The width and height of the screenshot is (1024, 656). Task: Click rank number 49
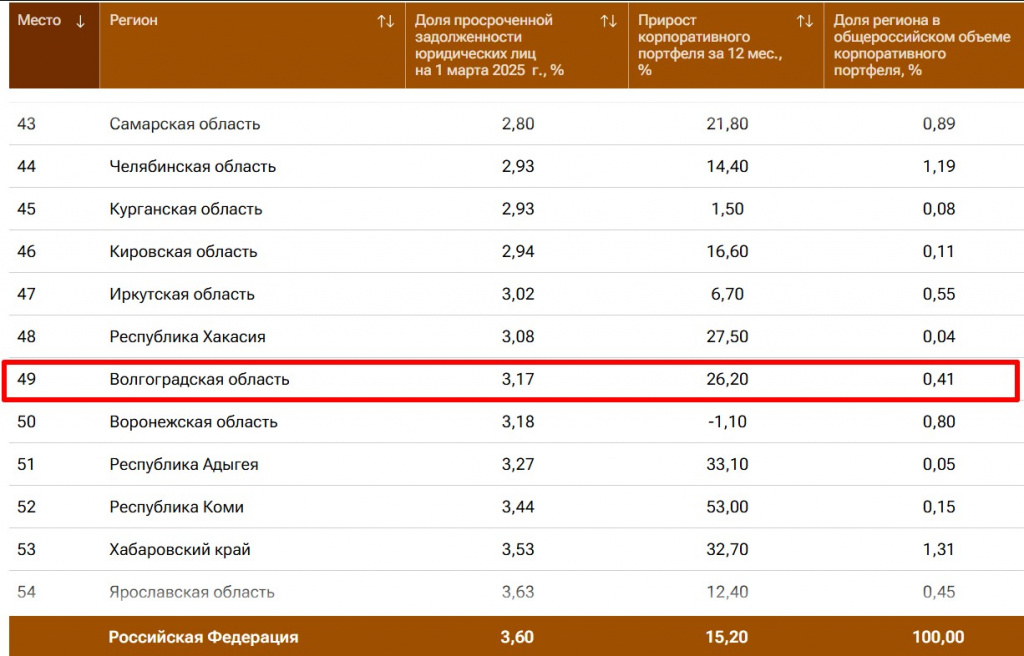pos(27,379)
